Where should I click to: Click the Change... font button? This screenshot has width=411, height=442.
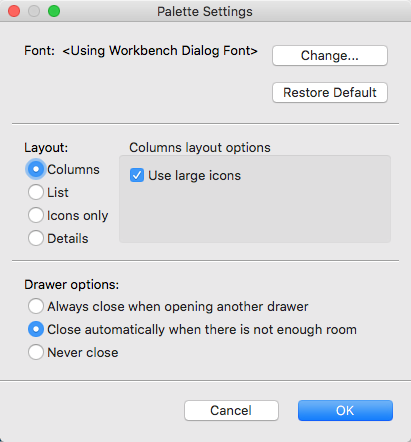tap(330, 55)
